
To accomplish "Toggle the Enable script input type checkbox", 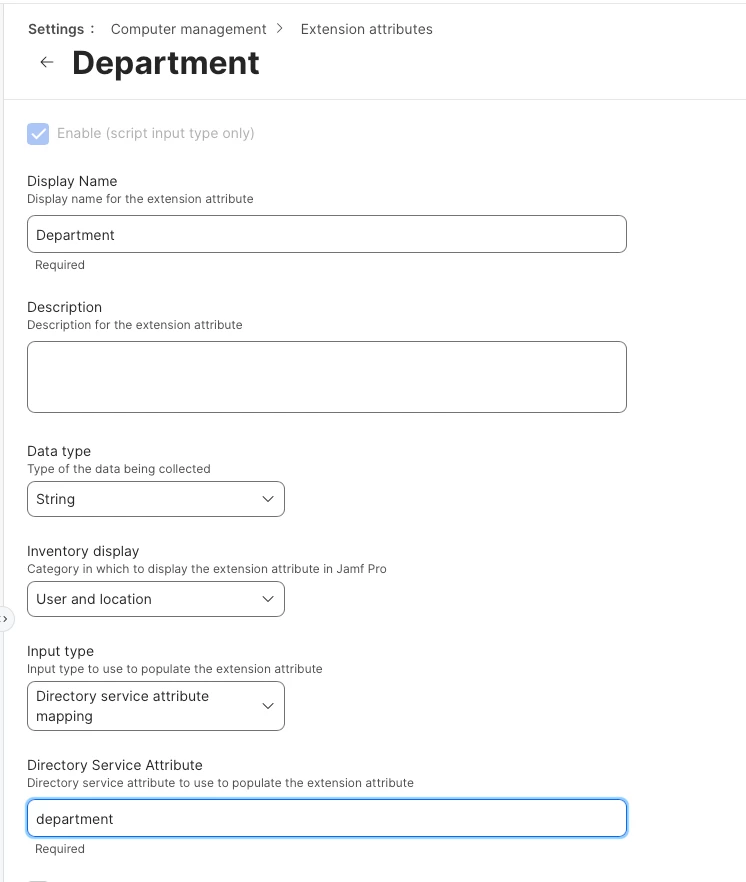I will [x=38, y=134].
